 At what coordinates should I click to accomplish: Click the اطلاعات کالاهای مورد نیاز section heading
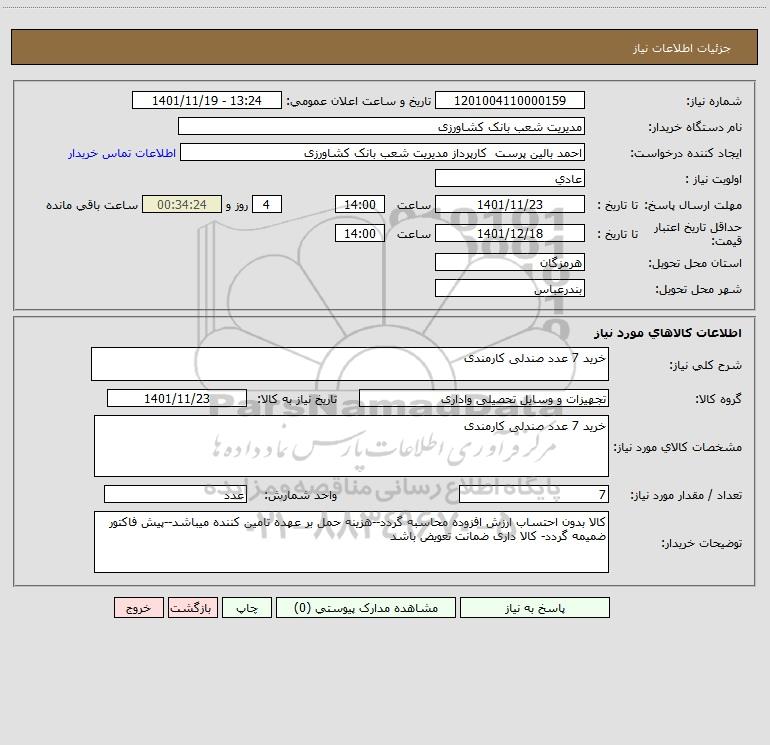(667, 333)
